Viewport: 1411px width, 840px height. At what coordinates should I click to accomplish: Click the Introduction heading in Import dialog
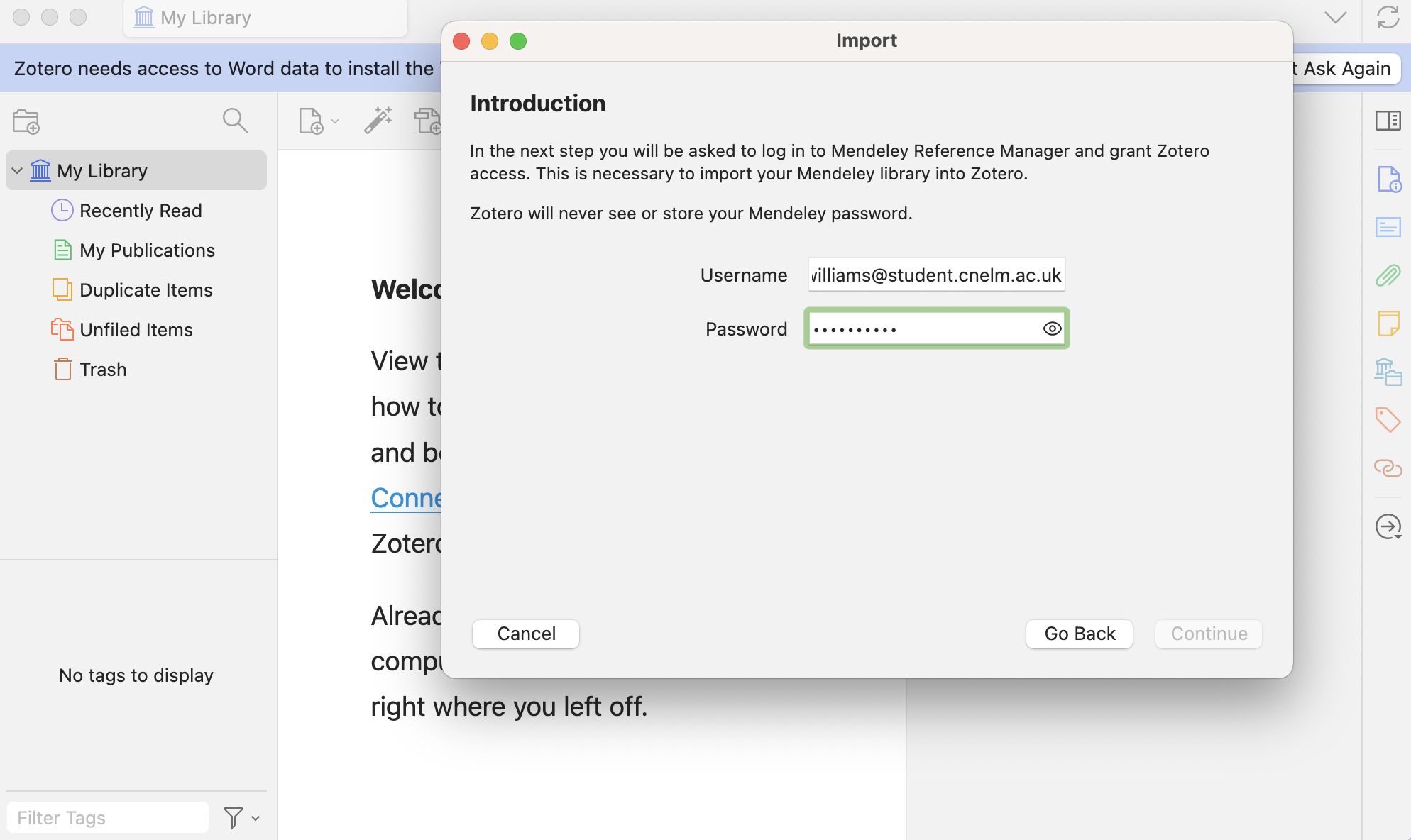pyautogui.click(x=538, y=104)
